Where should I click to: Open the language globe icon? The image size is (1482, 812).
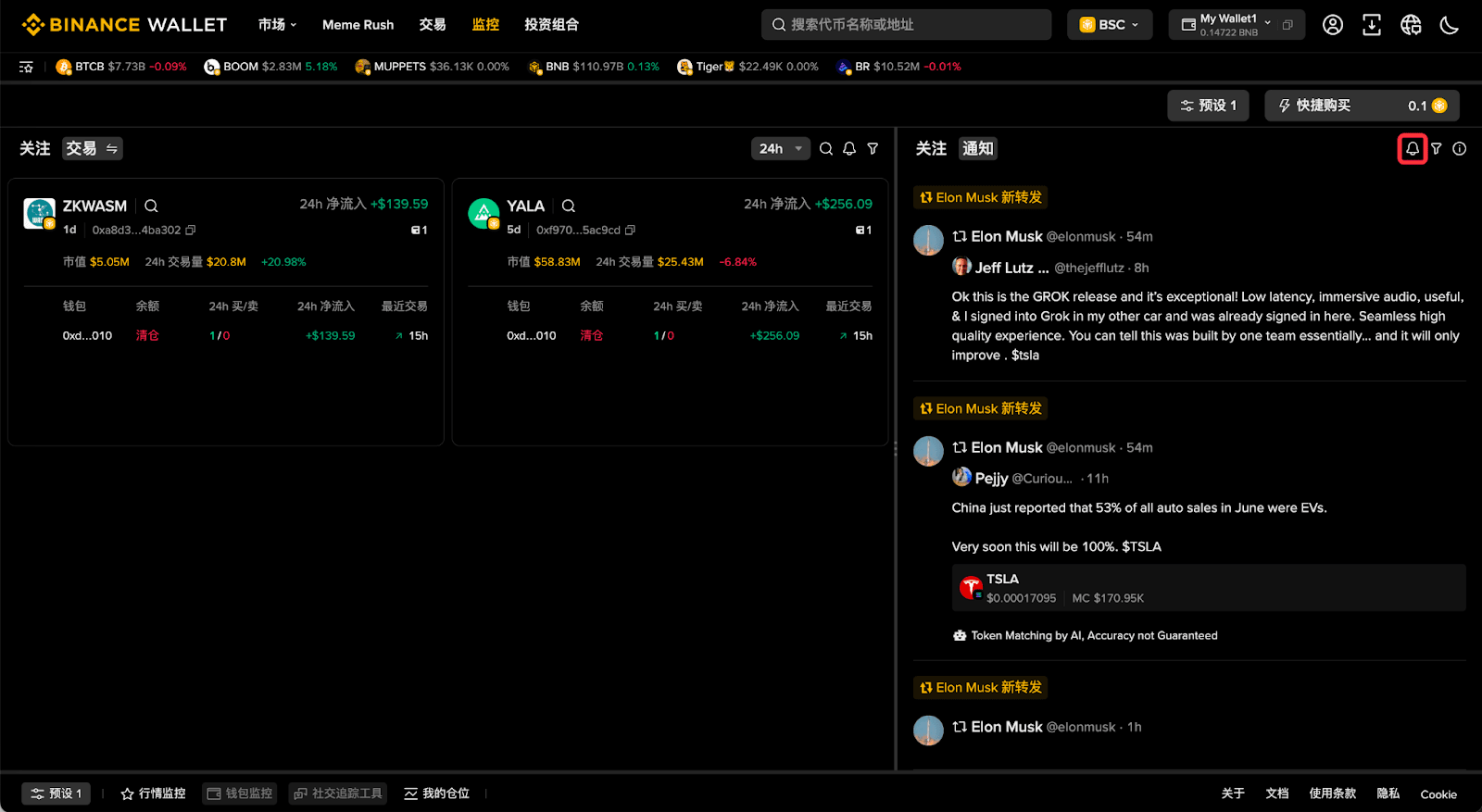[1411, 25]
